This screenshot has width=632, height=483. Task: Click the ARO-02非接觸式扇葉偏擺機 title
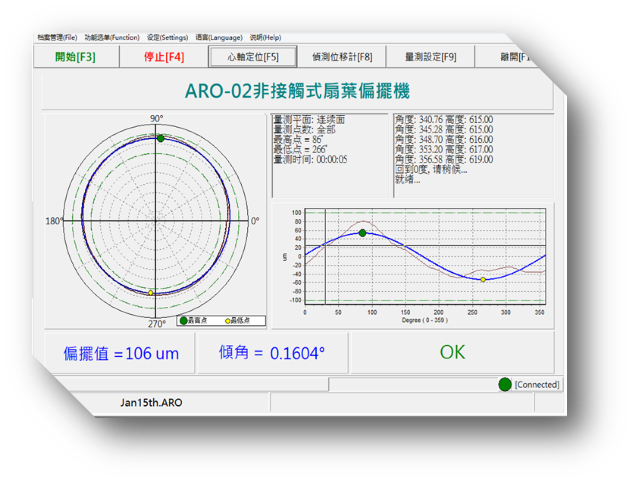click(x=297, y=91)
